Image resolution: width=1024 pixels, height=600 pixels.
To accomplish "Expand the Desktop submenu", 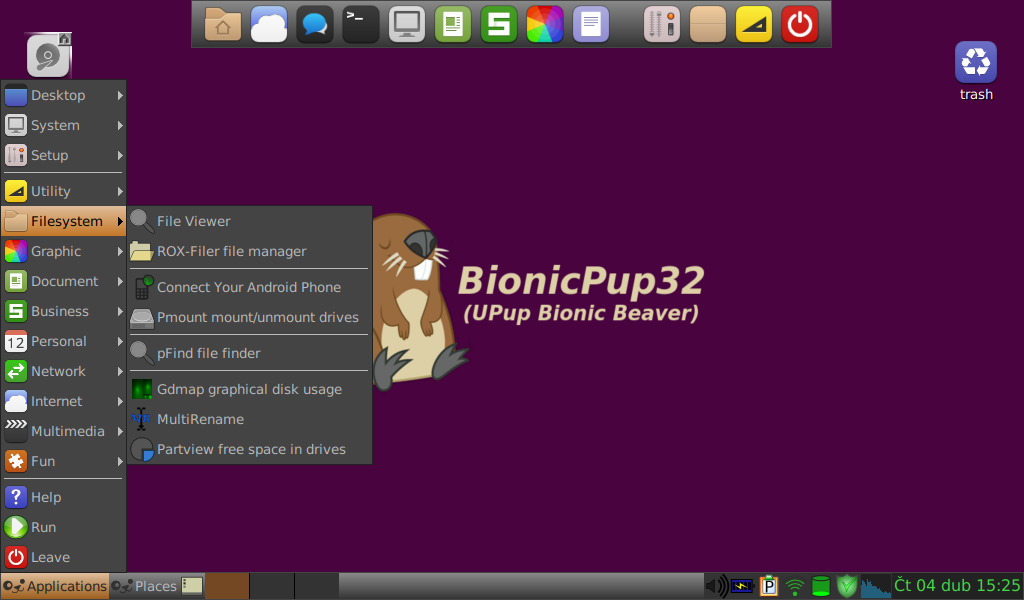I will 62,95.
